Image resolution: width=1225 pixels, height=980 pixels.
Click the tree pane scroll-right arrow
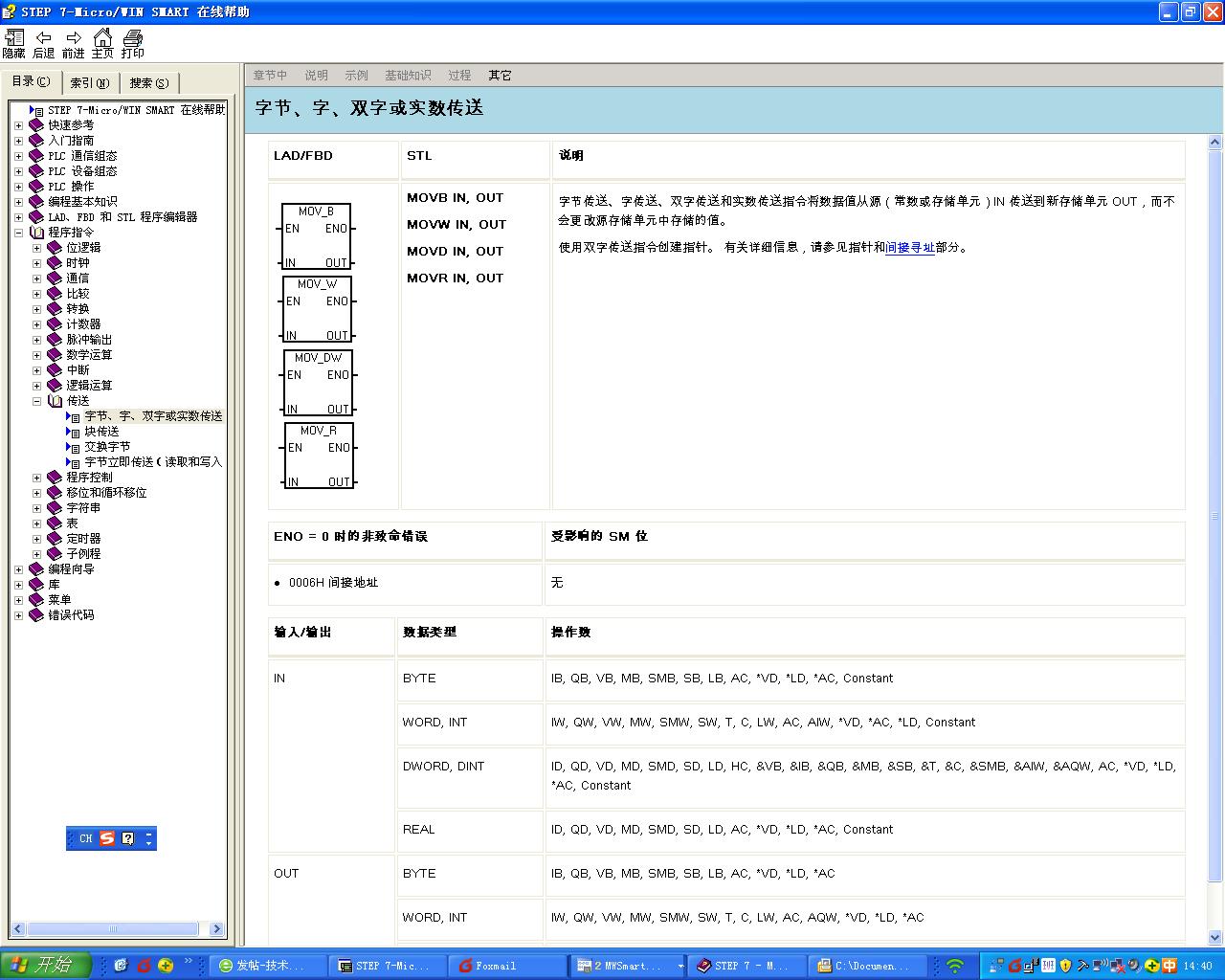click(216, 928)
